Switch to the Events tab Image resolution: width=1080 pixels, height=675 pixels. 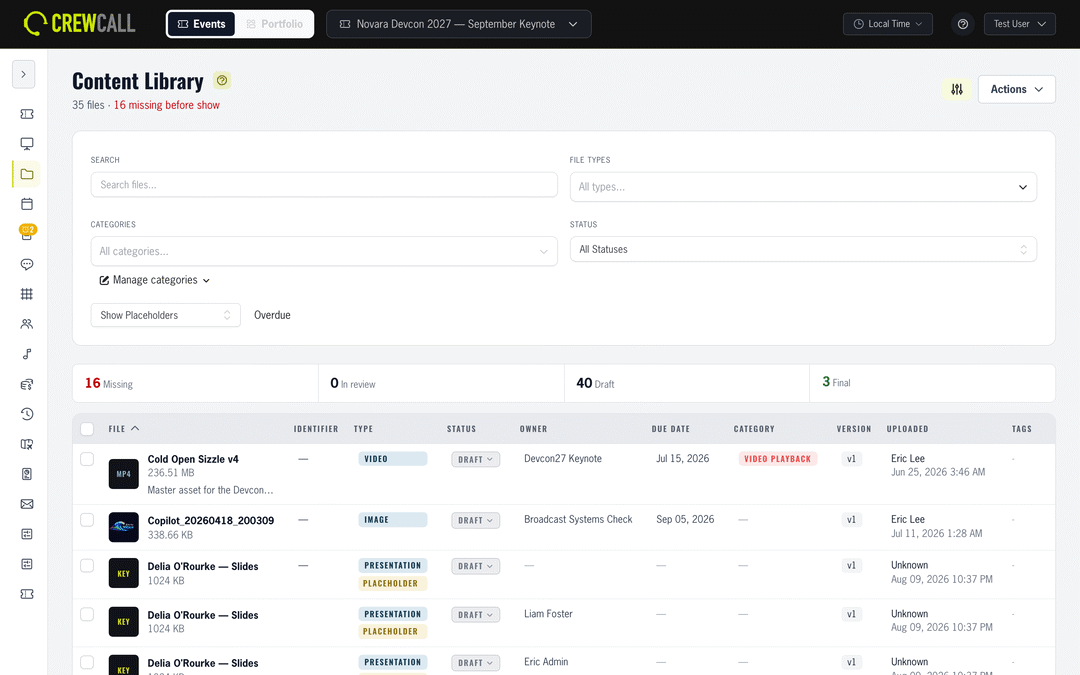201,24
